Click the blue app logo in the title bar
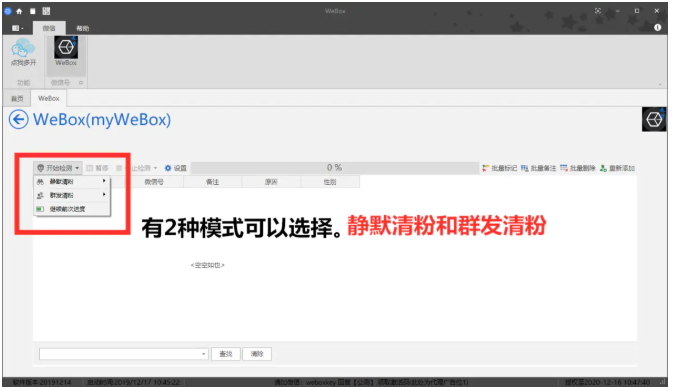 (8, 11)
